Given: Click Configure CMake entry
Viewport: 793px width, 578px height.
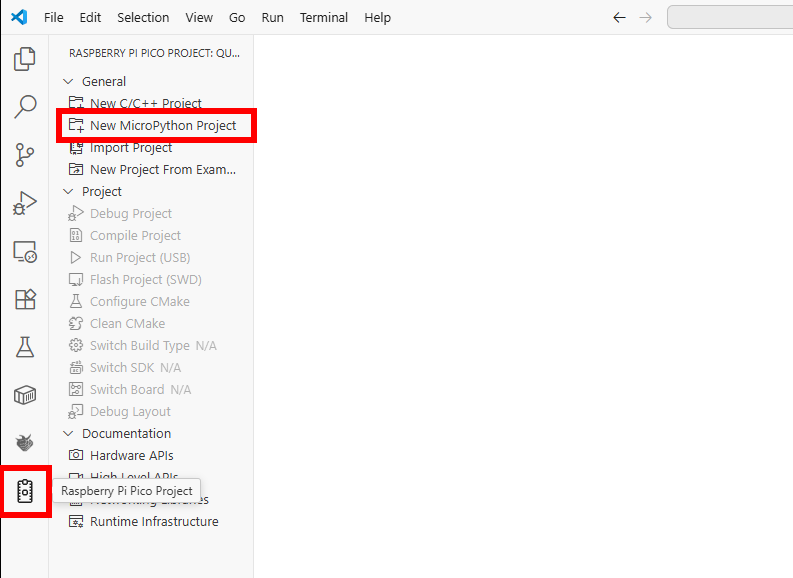Looking at the screenshot, I should pyautogui.click(x=152, y=301).
